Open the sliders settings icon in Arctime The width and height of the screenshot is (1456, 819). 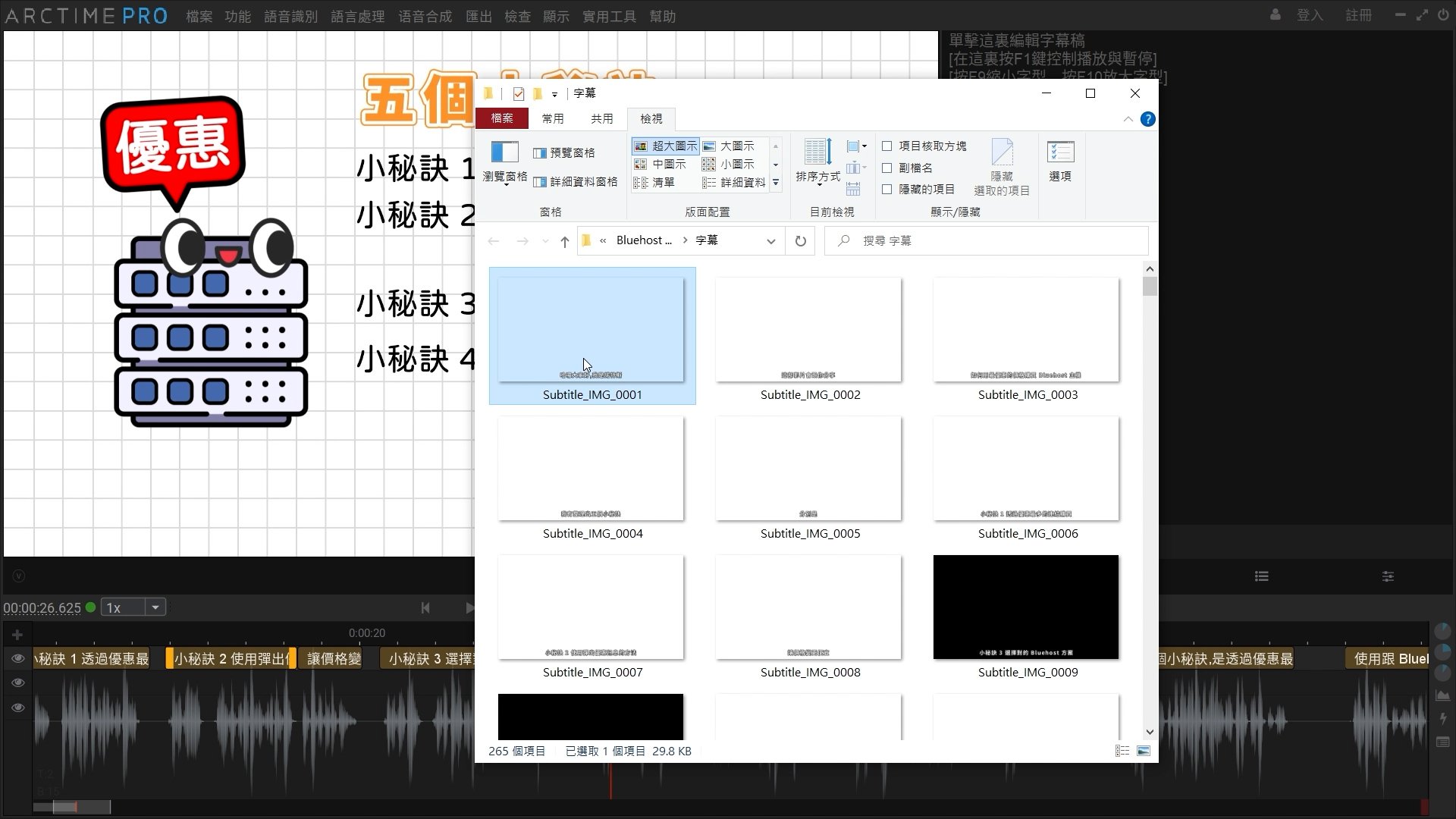coord(1388,576)
